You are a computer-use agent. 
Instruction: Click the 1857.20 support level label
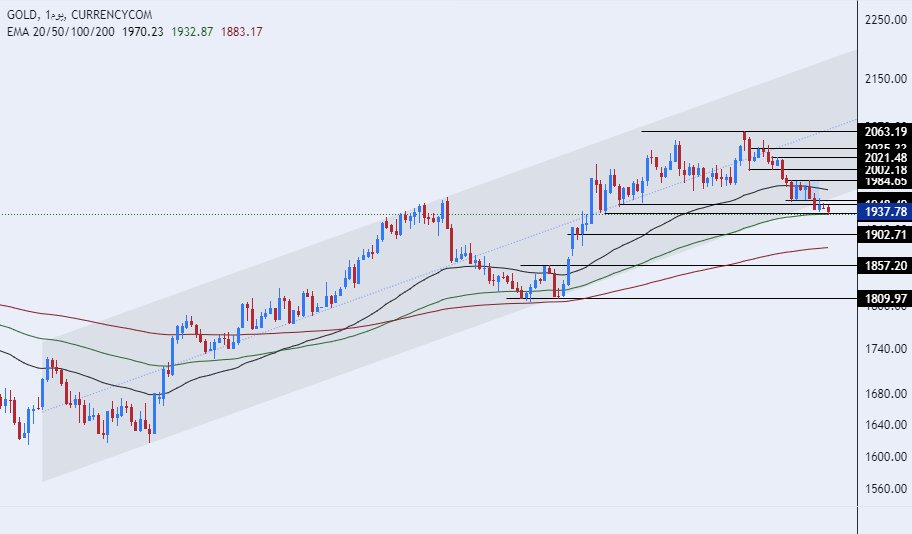coord(885,266)
